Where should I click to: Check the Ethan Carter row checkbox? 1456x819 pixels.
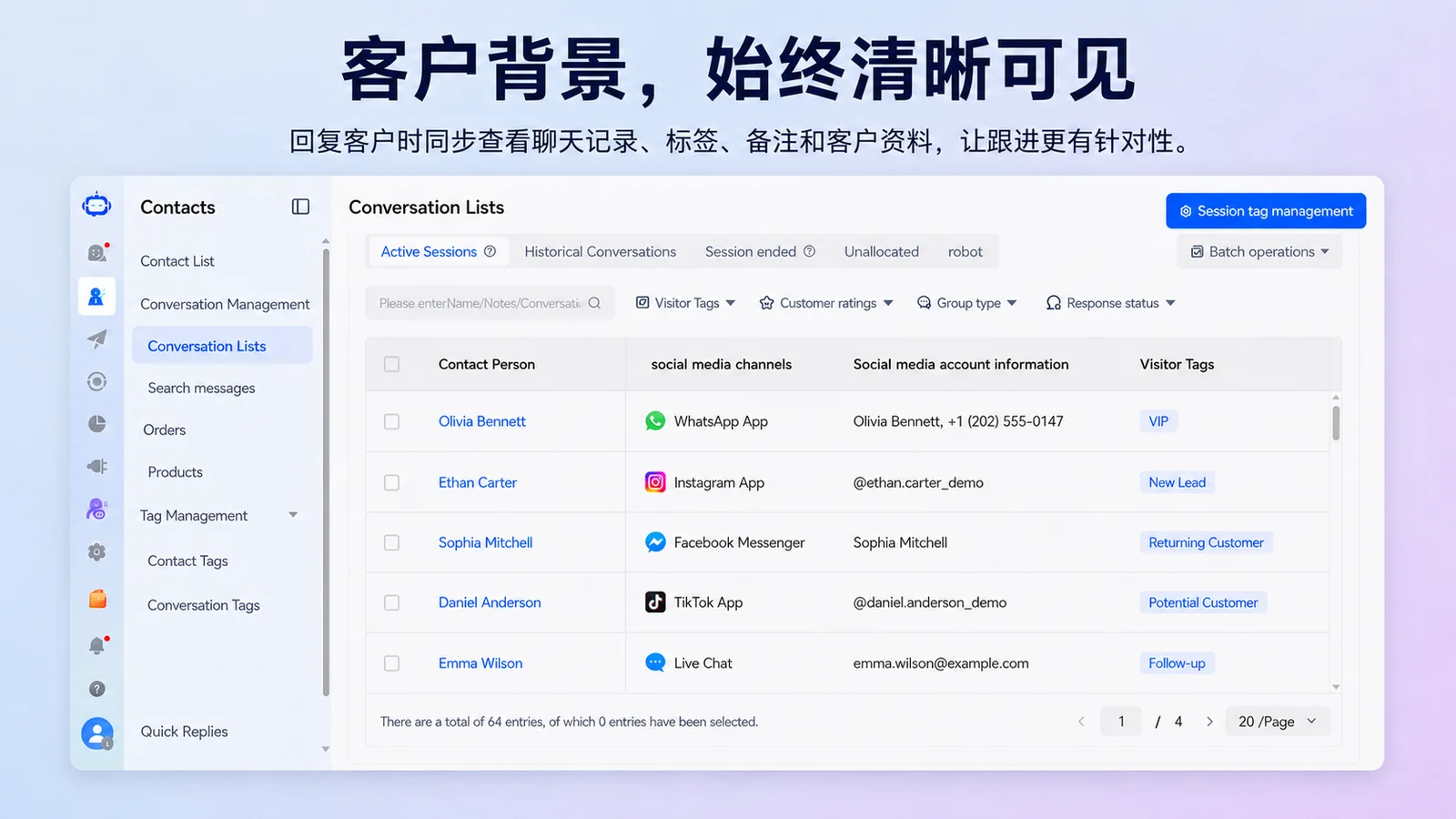point(391,482)
